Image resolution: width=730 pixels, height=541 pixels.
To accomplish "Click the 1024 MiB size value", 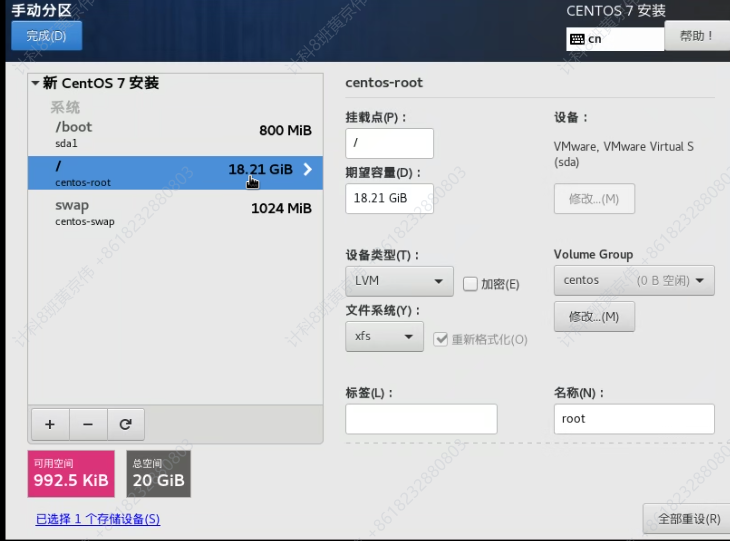I will coord(281,208).
